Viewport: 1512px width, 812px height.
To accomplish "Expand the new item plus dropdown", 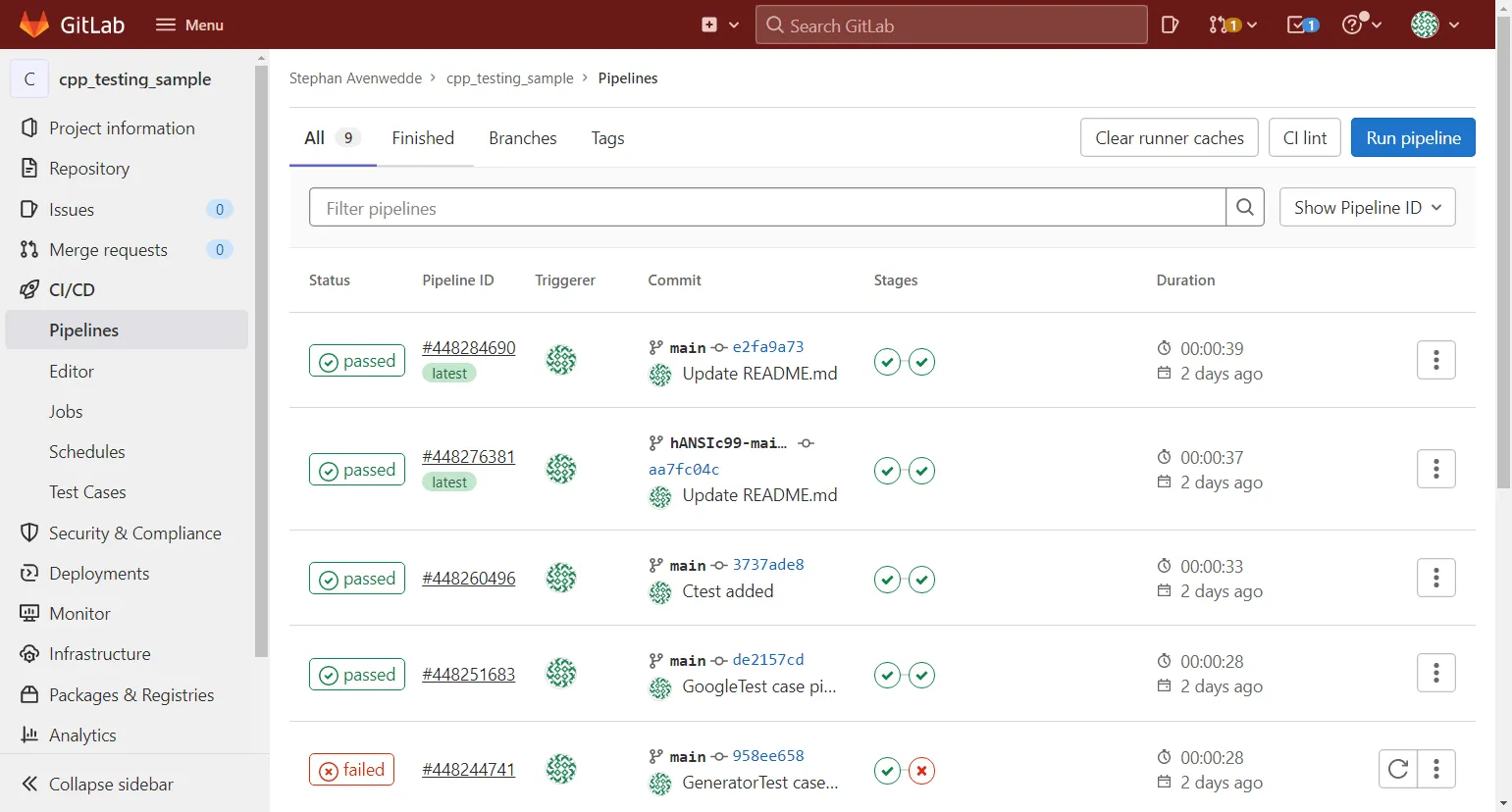I will pyautogui.click(x=721, y=25).
